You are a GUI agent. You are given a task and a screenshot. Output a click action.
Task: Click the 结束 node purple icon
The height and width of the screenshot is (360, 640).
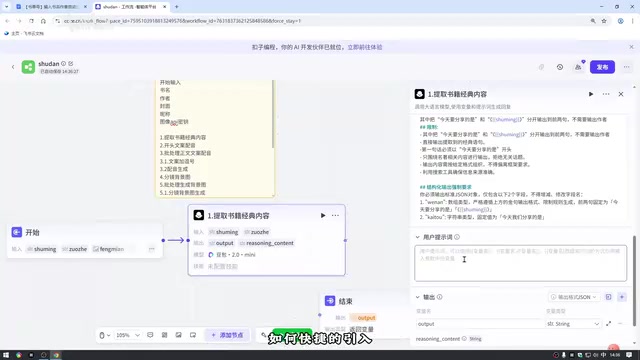click(330, 301)
